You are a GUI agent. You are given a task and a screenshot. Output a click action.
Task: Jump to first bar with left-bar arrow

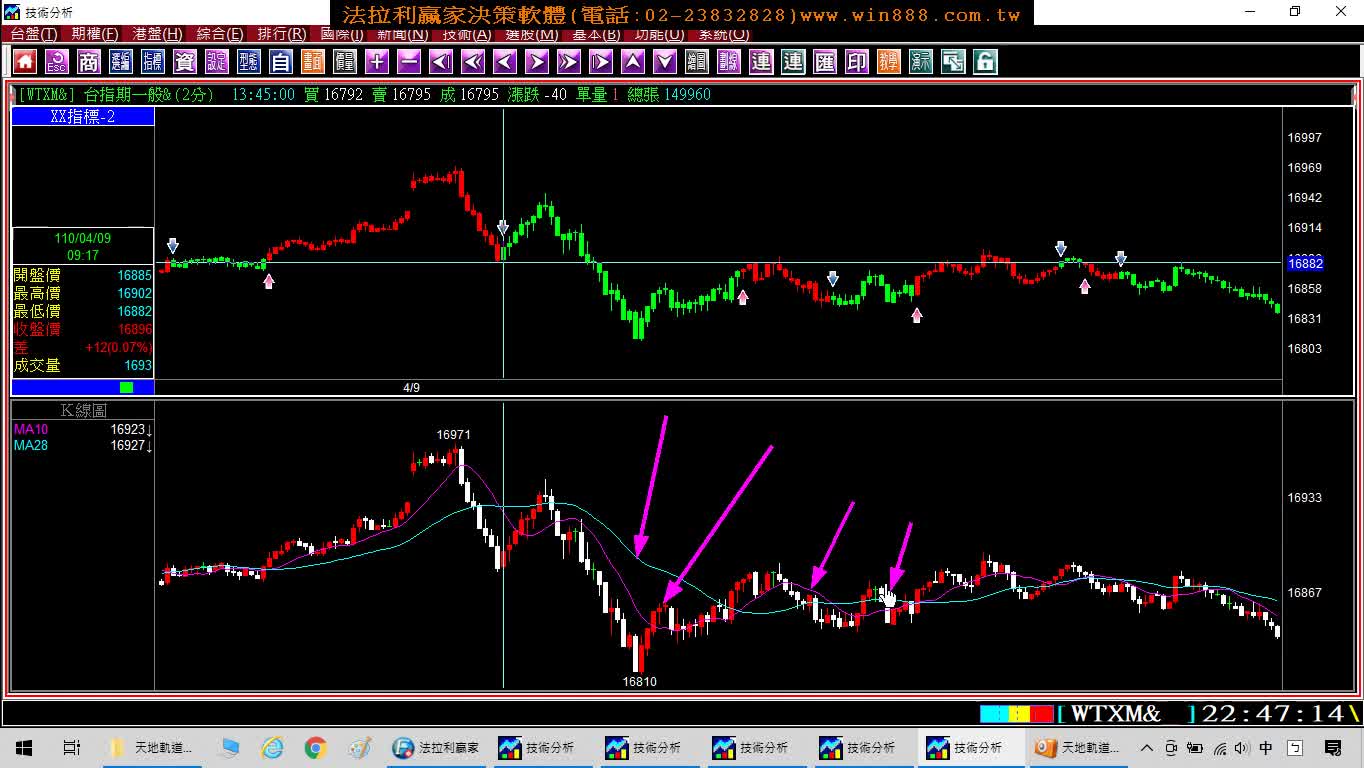point(441,62)
